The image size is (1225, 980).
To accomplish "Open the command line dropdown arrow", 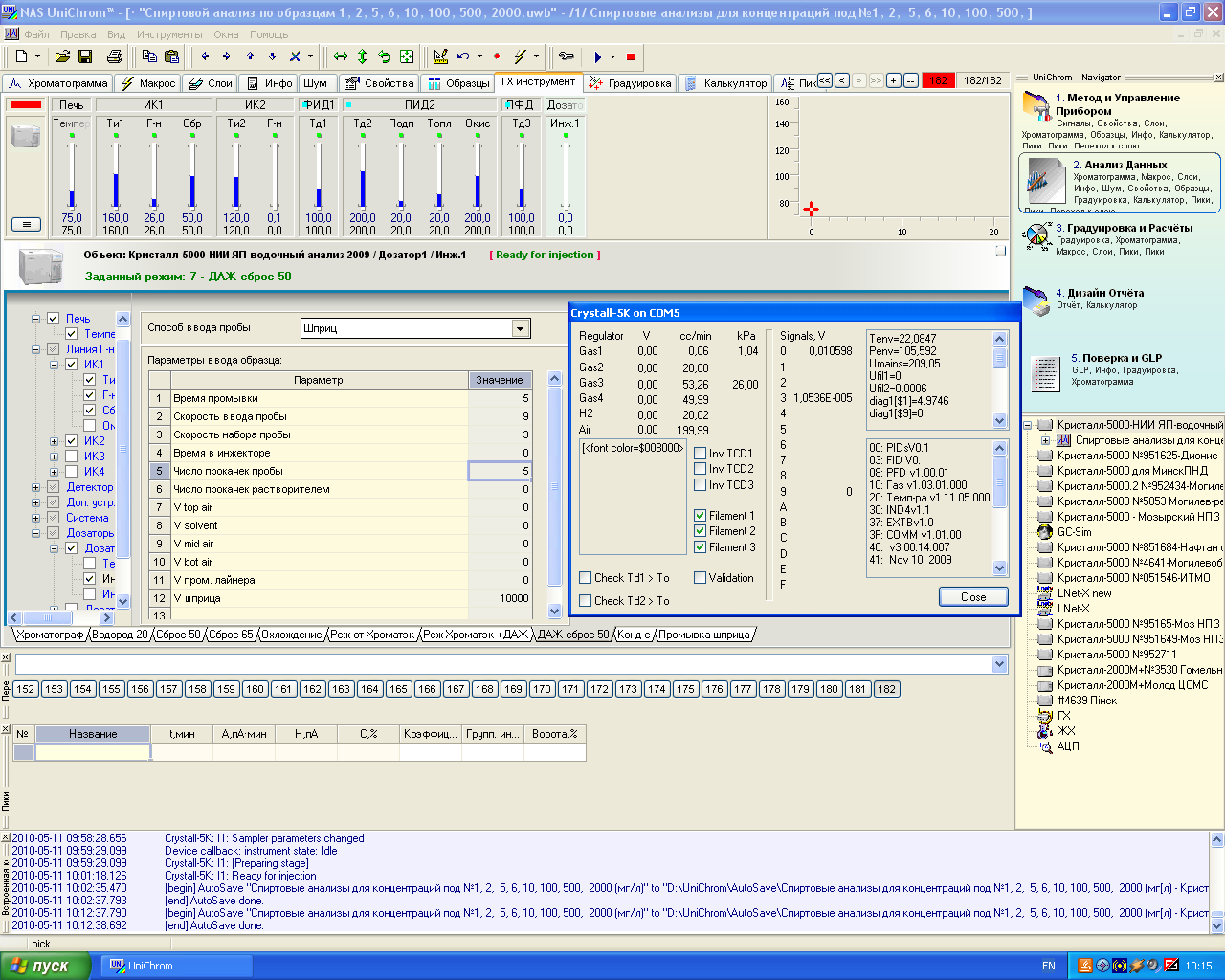I will point(1000,664).
